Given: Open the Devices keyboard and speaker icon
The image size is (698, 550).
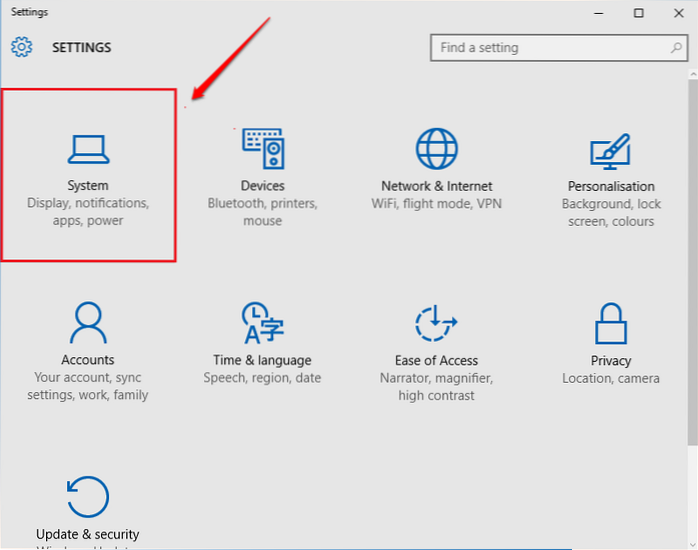Looking at the screenshot, I should tap(262, 148).
